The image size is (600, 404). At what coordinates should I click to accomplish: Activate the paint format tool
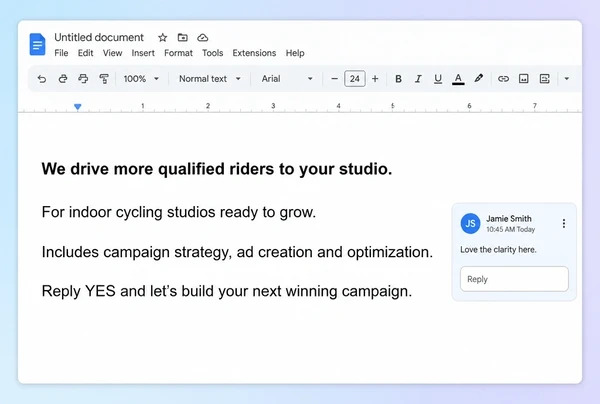[x=104, y=79]
